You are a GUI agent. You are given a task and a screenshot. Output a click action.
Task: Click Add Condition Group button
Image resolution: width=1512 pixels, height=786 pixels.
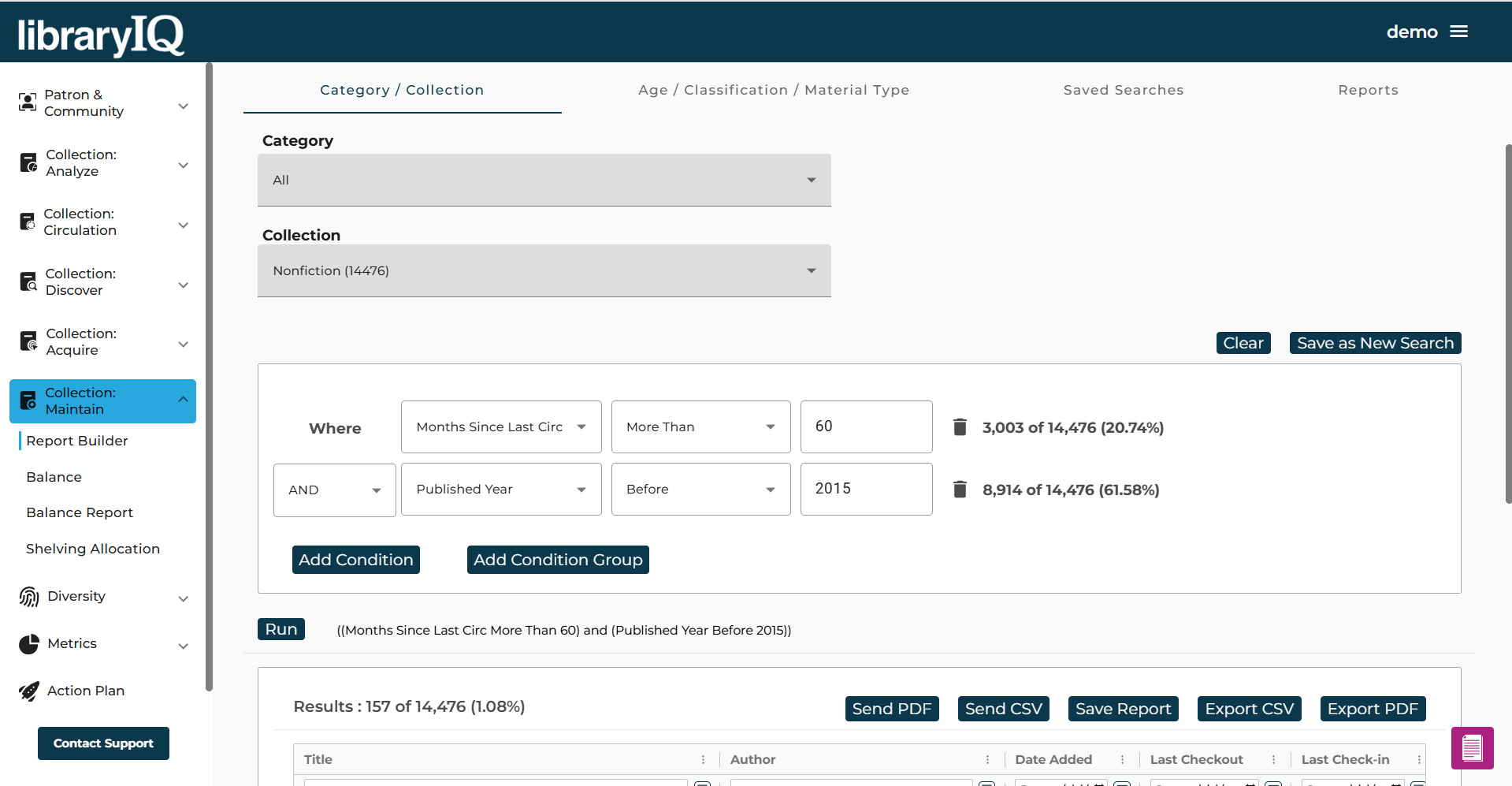pos(558,560)
